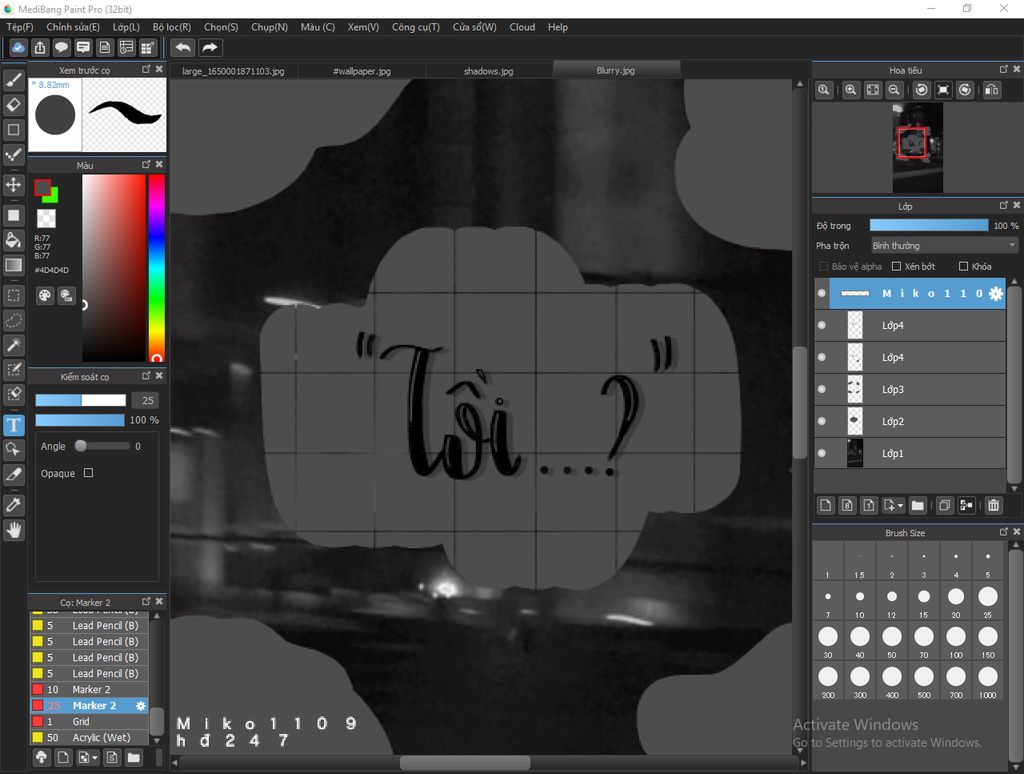Image resolution: width=1024 pixels, height=774 pixels.
Task: Hide the Miko text layer
Action: pyautogui.click(x=822, y=293)
